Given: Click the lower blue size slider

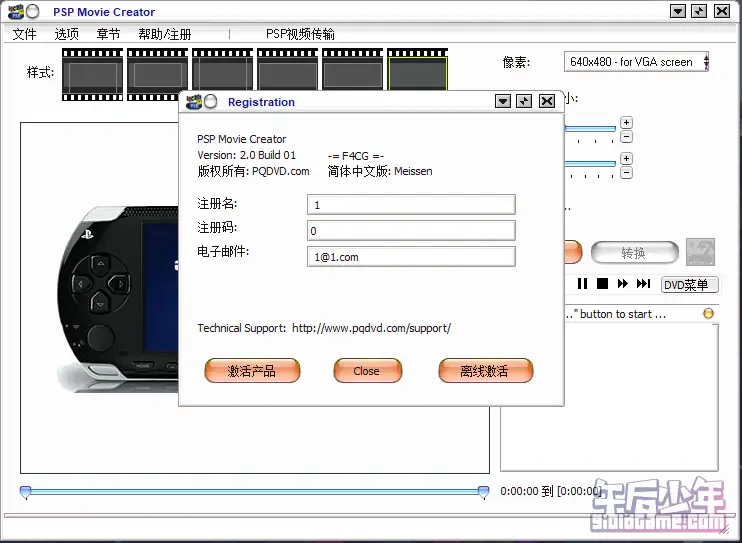Looking at the screenshot, I should [590, 164].
